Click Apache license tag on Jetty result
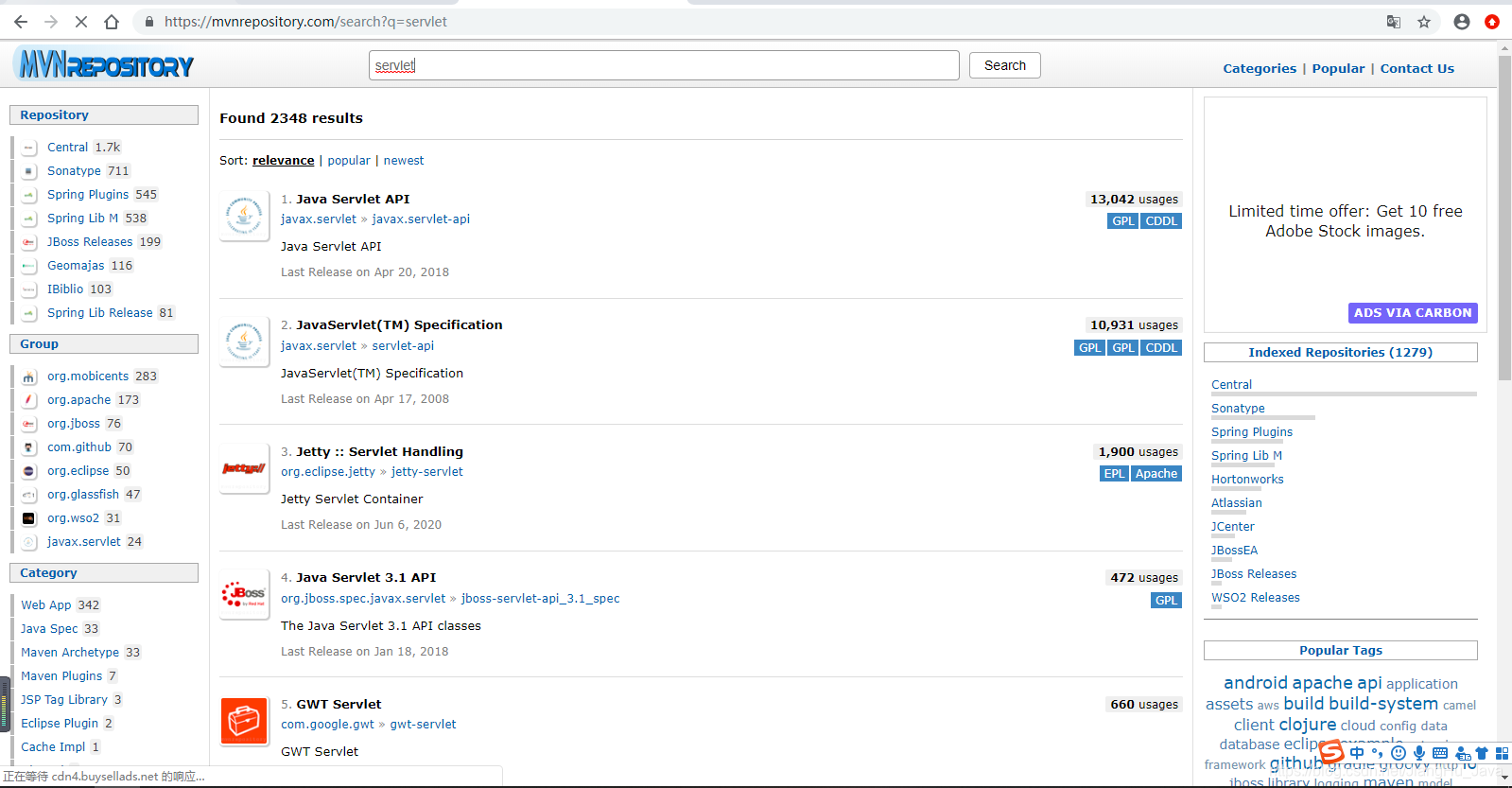Image resolution: width=1512 pixels, height=788 pixels. [1156, 474]
